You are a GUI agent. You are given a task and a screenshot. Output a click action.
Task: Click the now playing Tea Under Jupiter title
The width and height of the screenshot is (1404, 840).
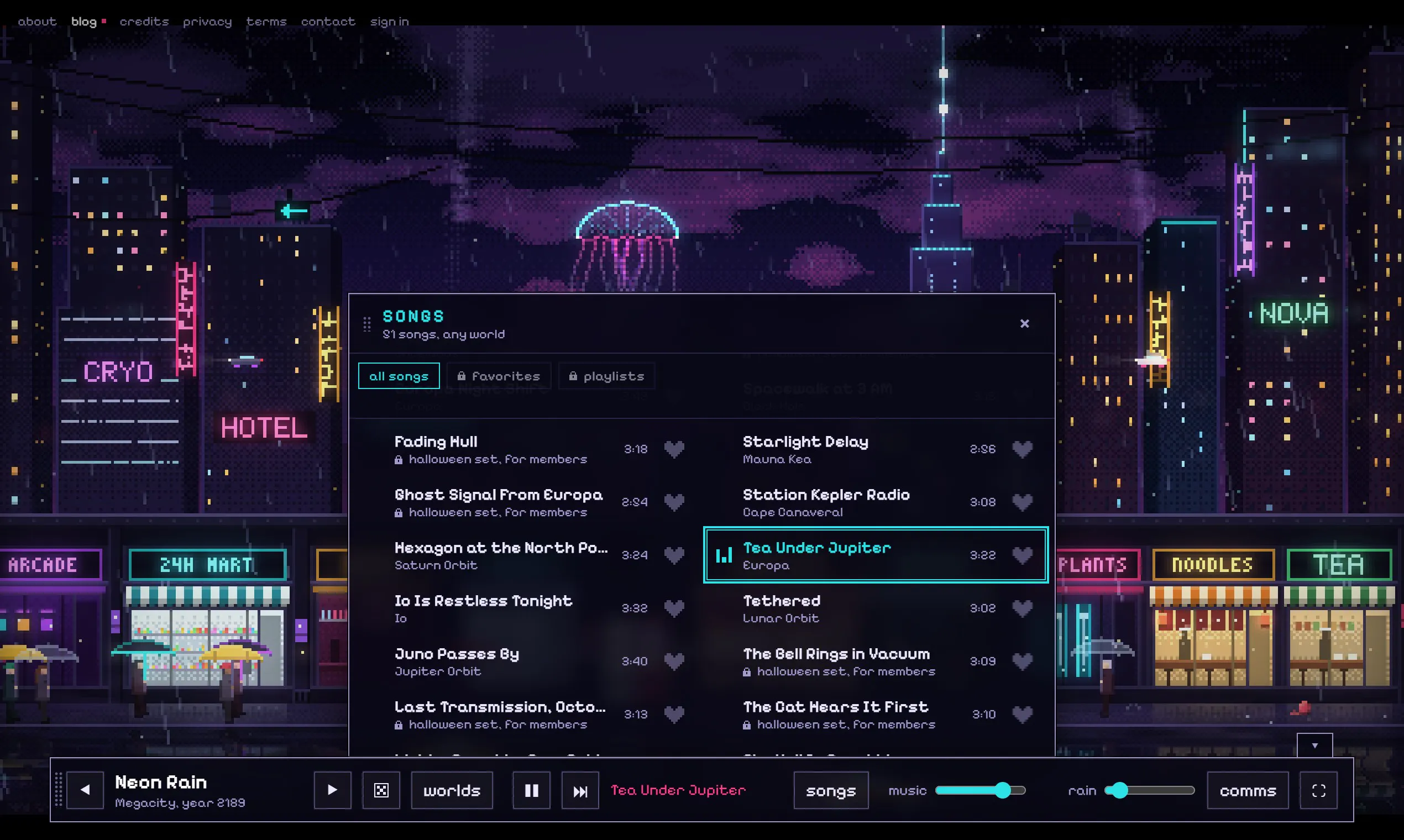click(x=678, y=790)
